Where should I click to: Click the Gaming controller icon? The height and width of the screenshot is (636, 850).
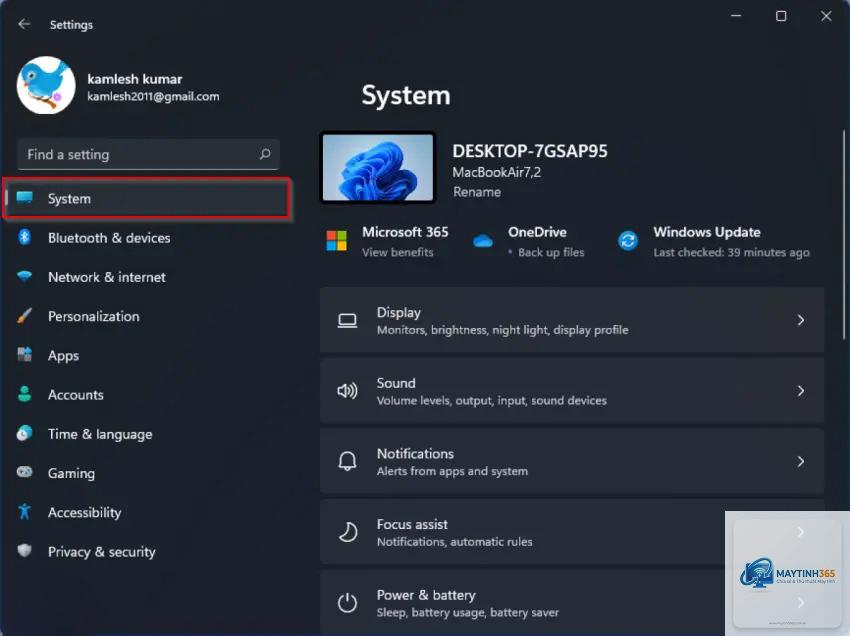[24, 472]
